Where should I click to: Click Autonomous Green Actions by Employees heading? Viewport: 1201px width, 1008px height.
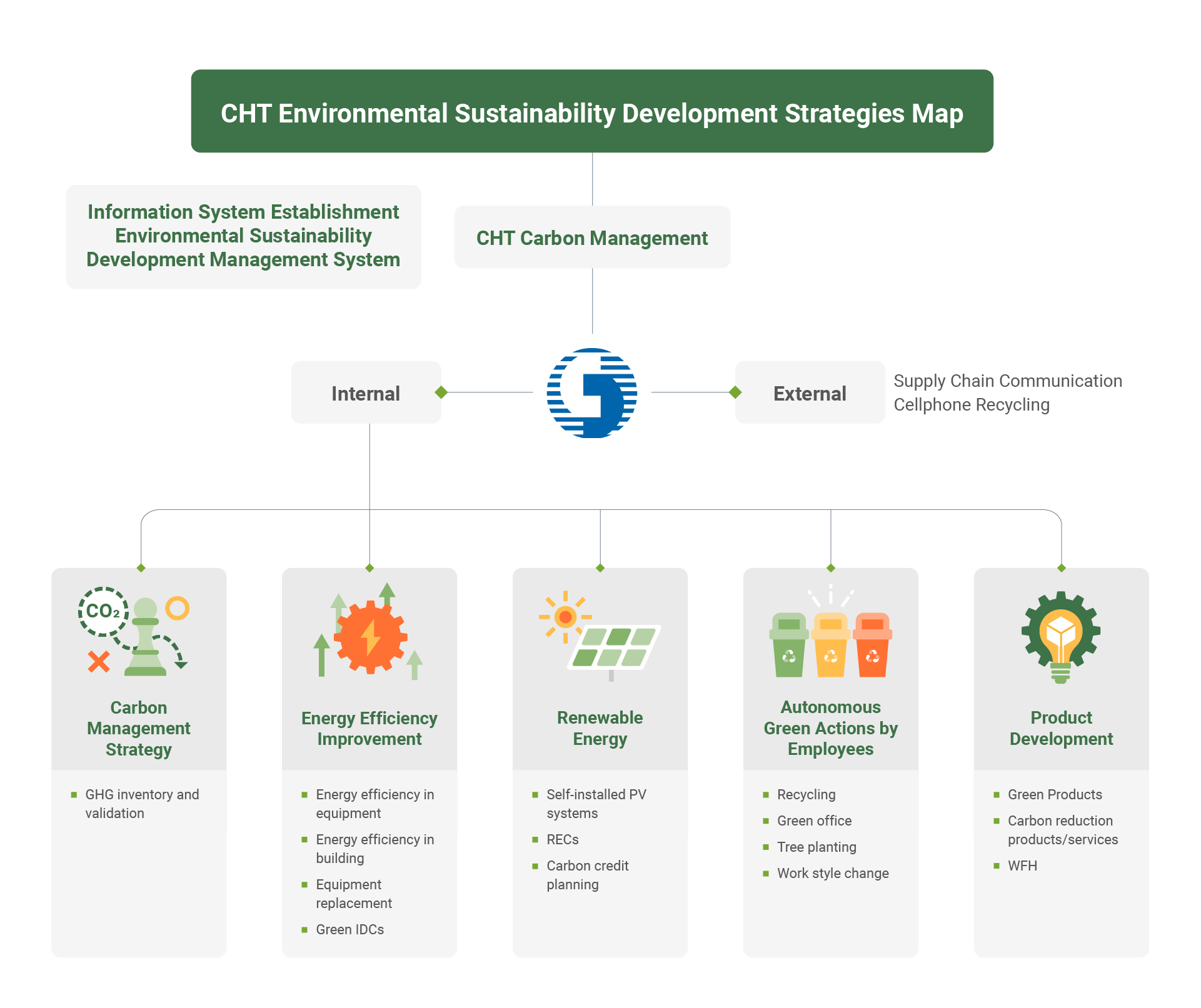coord(831,728)
